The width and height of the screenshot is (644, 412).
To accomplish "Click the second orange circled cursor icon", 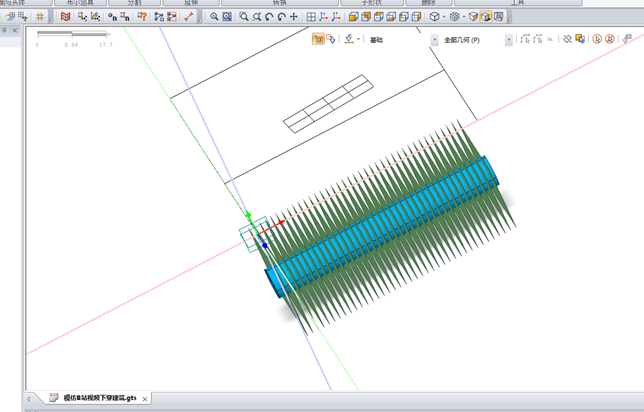I will [x=610, y=39].
